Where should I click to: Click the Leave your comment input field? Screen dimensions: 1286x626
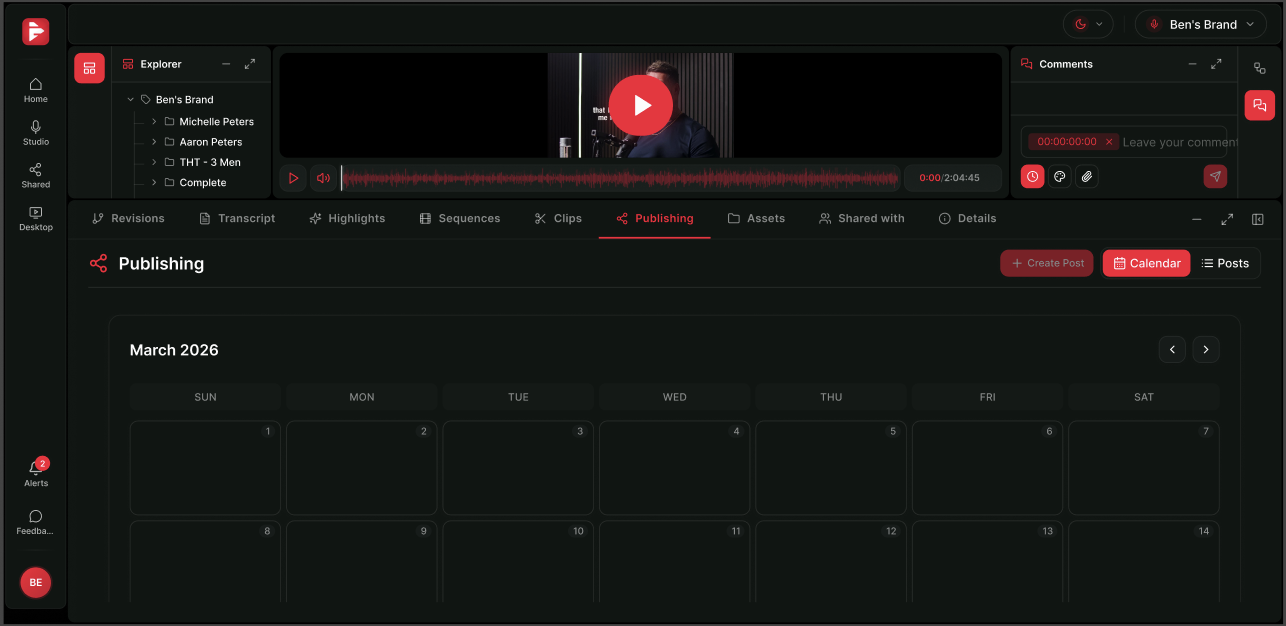(x=1180, y=141)
